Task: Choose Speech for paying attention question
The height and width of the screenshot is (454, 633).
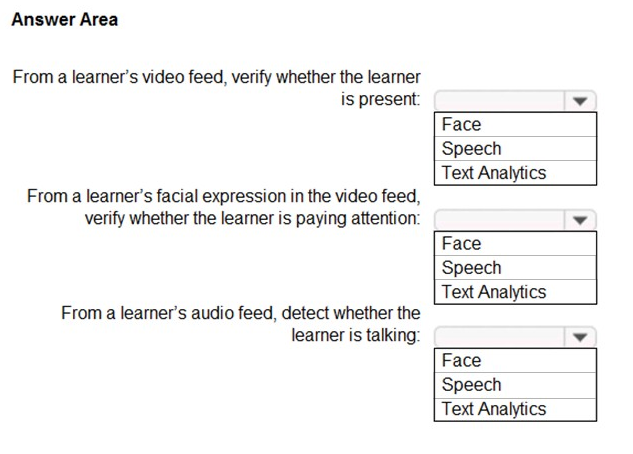Action: (x=515, y=268)
